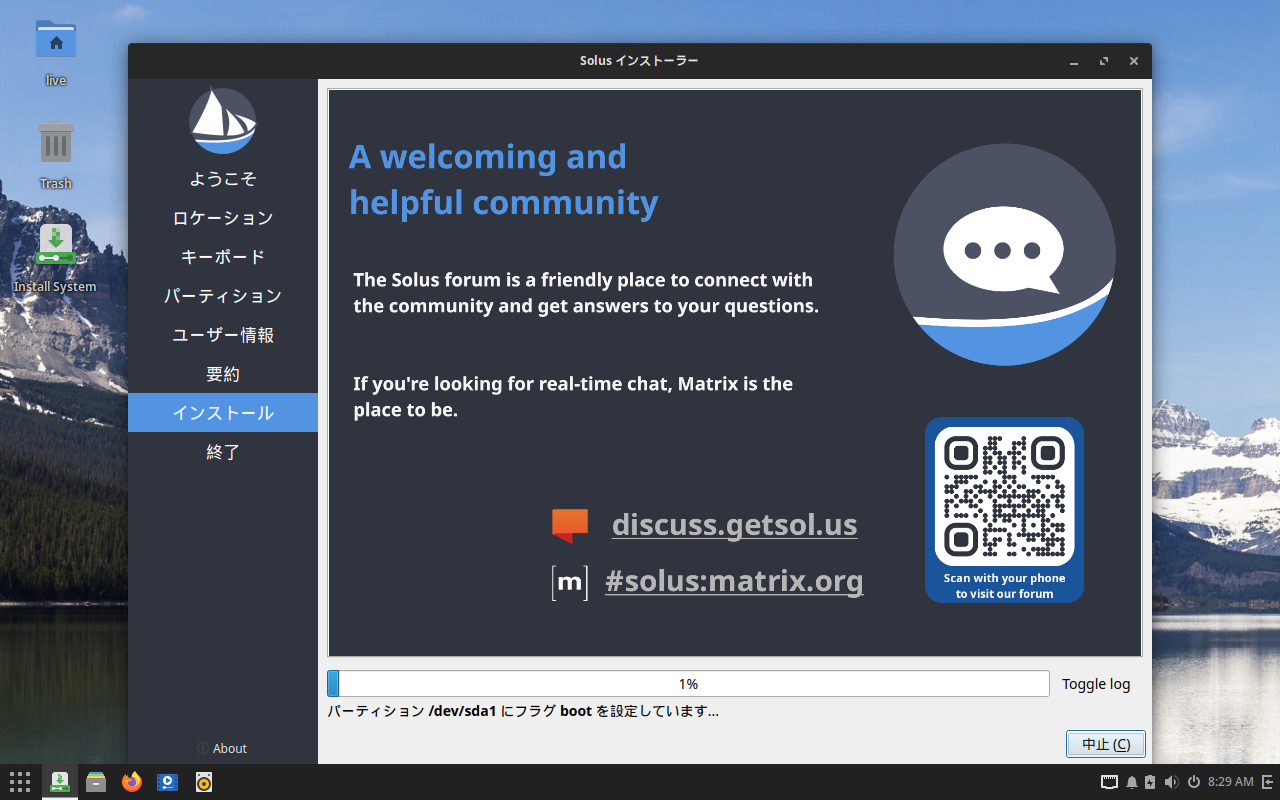This screenshot has width=1280, height=800.
Task: Select the キーボード step in the sidebar
Action: tap(223, 257)
